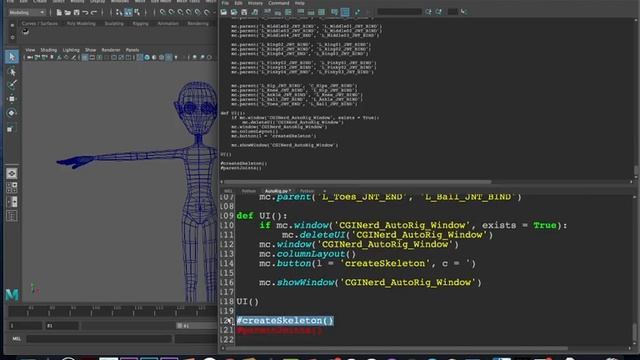640x360 pixels.
Task: Open the Sculpting shelf tab
Action: point(114,24)
